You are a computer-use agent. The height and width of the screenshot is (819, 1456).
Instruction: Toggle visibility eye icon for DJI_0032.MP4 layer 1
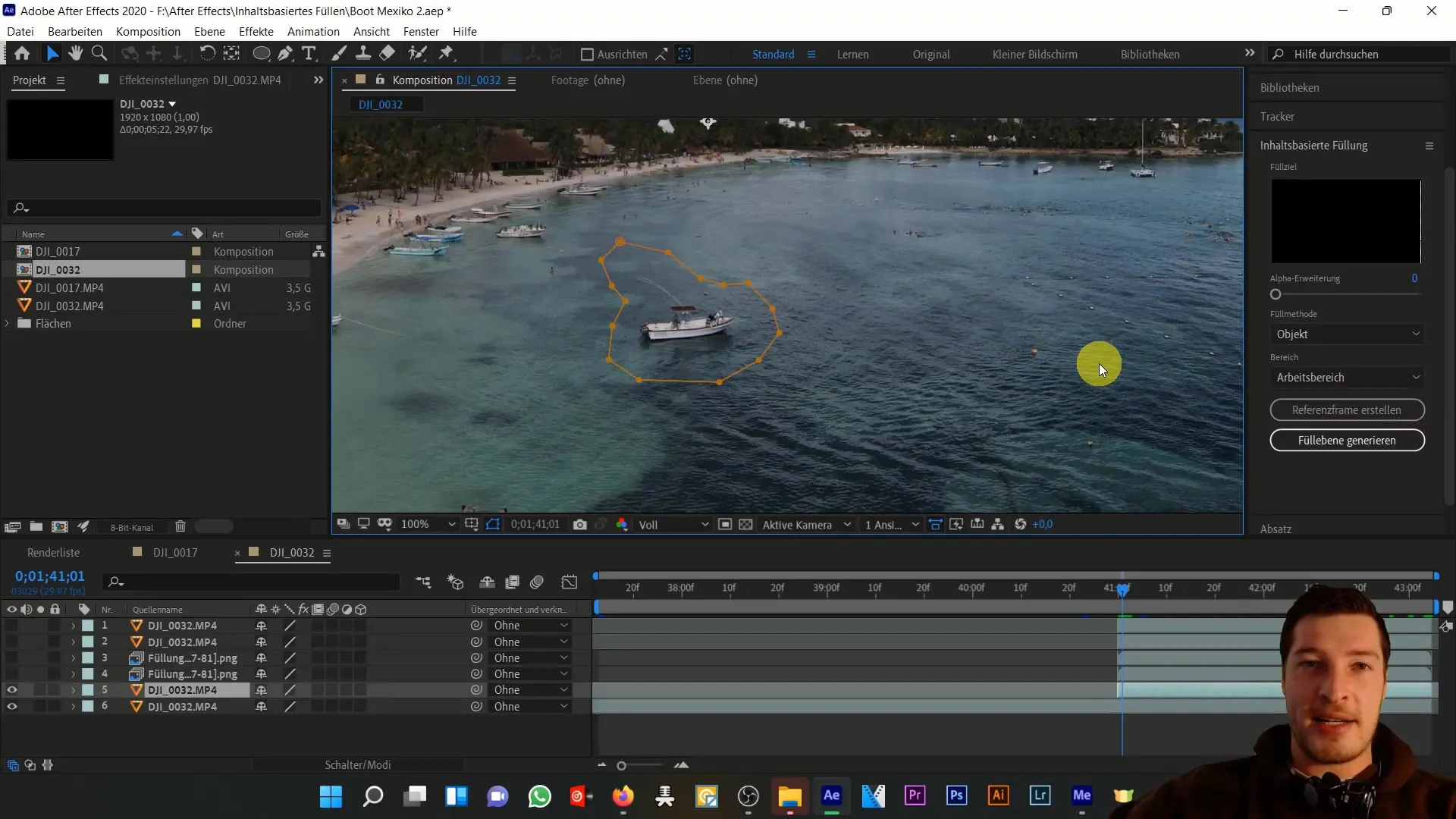coord(11,625)
